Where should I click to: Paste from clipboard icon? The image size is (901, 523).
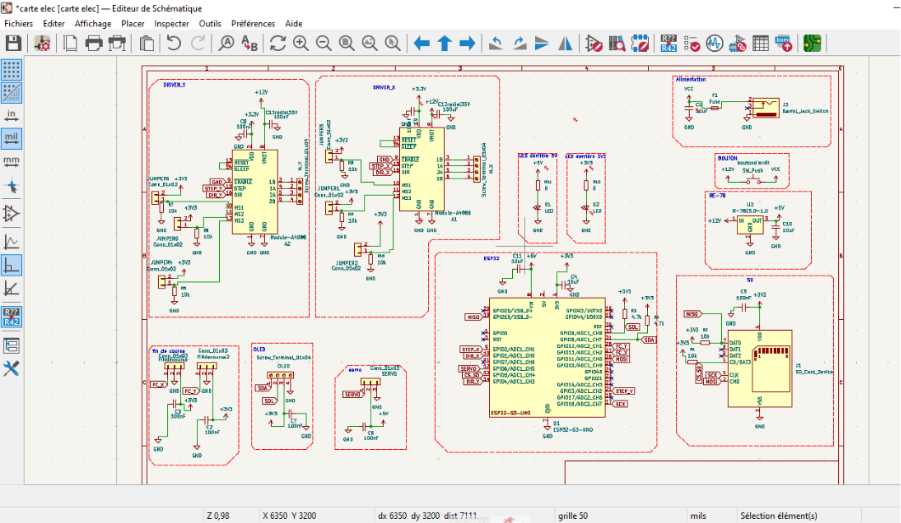coord(147,43)
